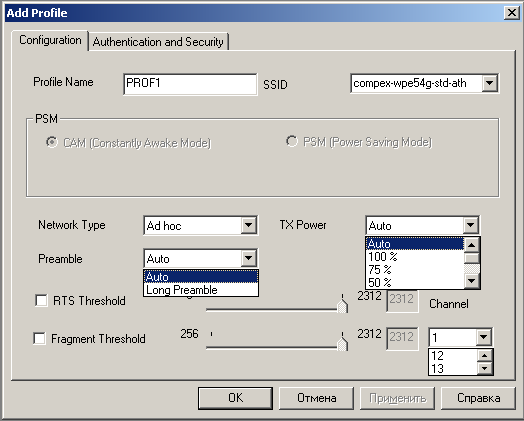
Task: Select 100 % TX Power option
Action: click(415, 257)
